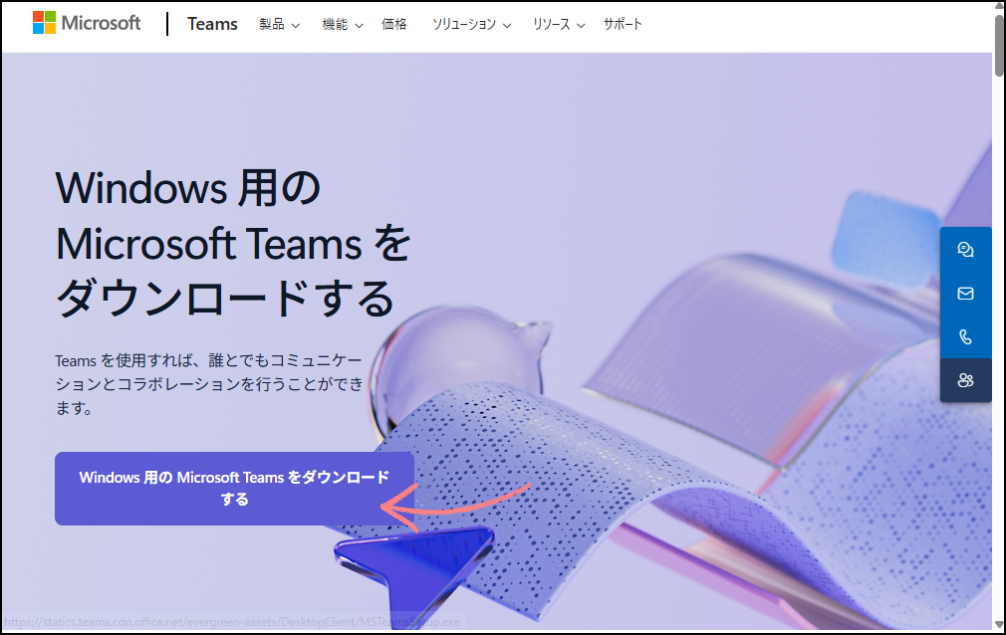This screenshot has height=635, width=1006.
Task: Click the paragraph starting with Teams を使用すれば
Action: pyautogui.click(x=209, y=384)
